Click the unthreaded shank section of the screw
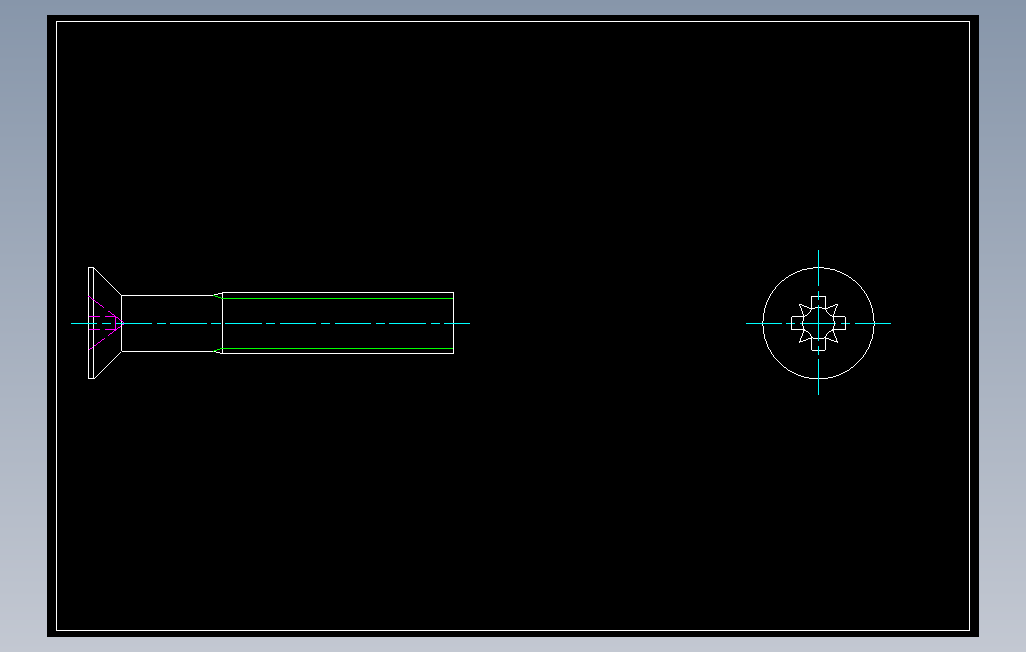 [171, 323]
